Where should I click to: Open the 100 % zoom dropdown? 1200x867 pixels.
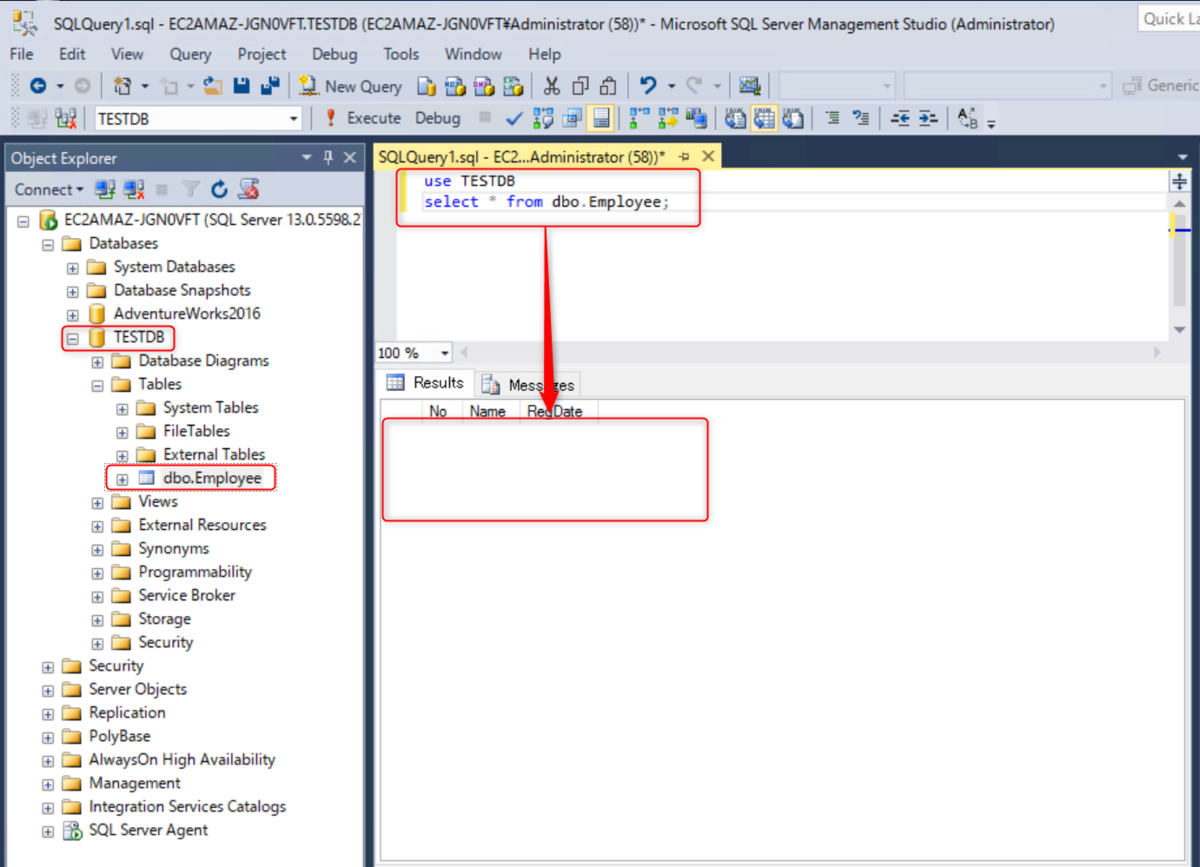coord(445,353)
